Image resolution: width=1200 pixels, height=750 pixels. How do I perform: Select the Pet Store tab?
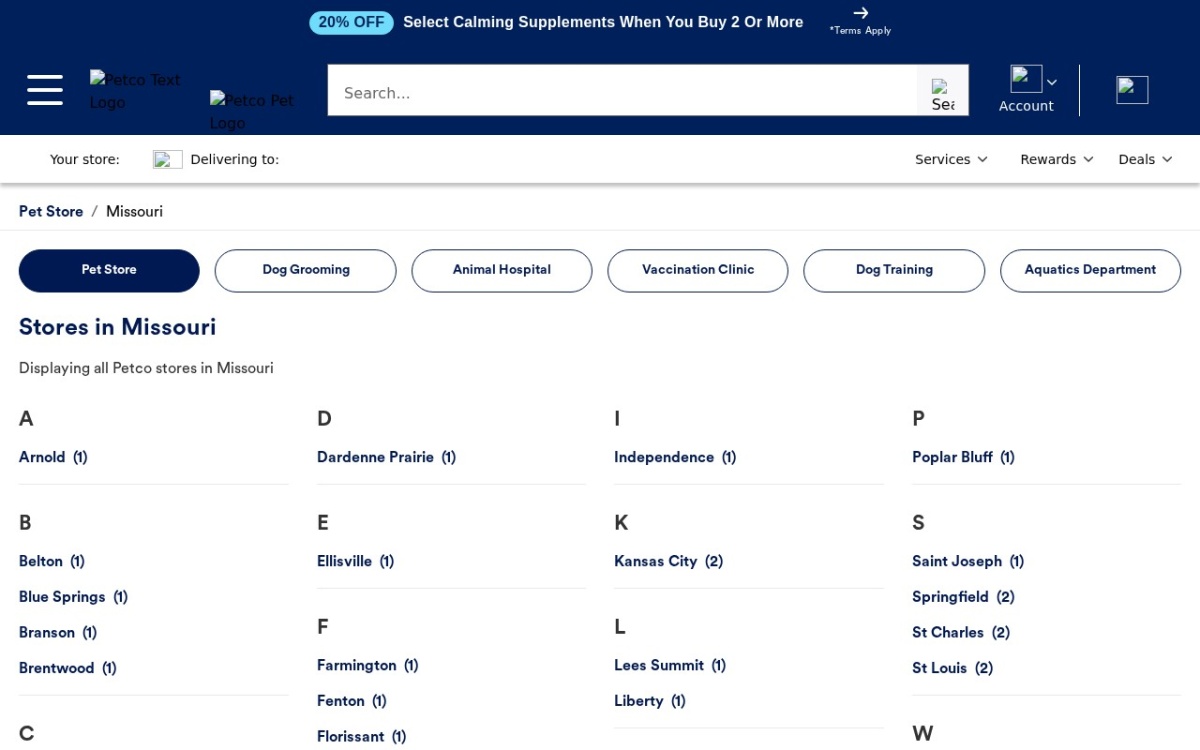click(x=109, y=271)
